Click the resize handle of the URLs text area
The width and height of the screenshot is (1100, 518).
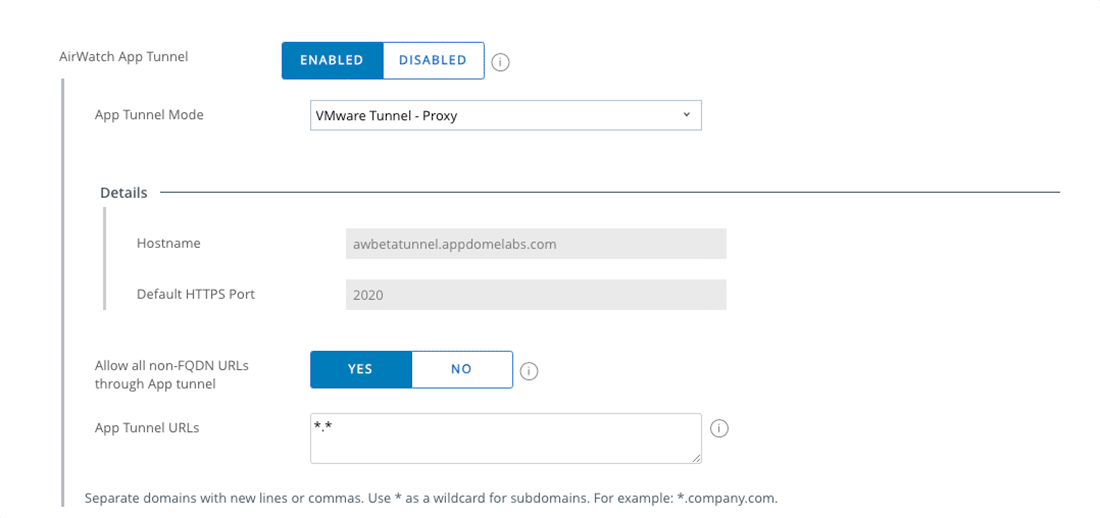click(696, 459)
